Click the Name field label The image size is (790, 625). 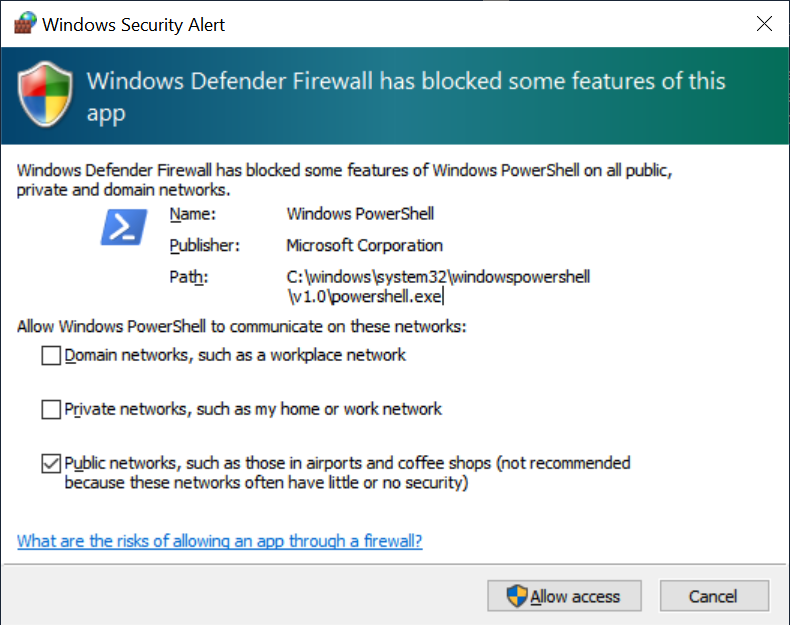[192, 214]
